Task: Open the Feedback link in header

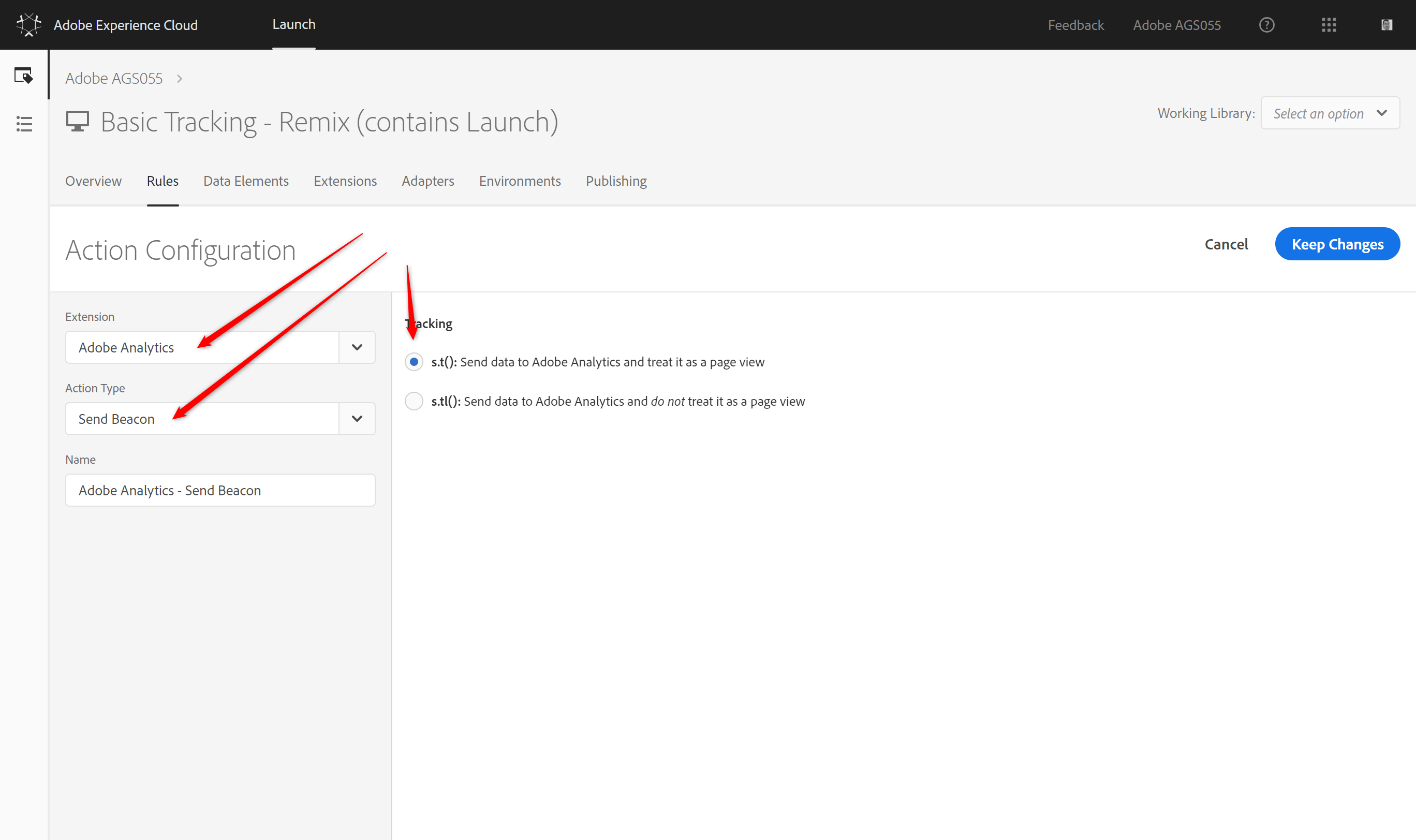Action: click(1075, 25)
